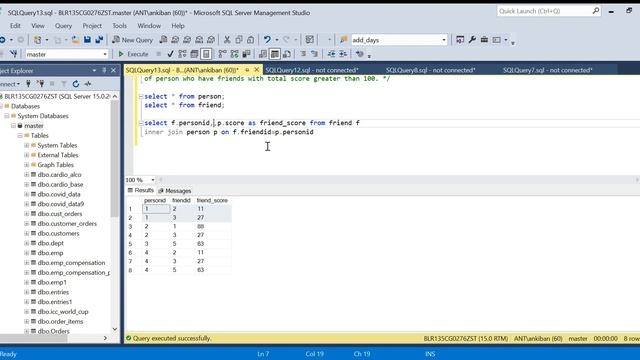Open the Undo history dropdown arrow
Viewport: 640px width, 360px height.
pos(277,40)
